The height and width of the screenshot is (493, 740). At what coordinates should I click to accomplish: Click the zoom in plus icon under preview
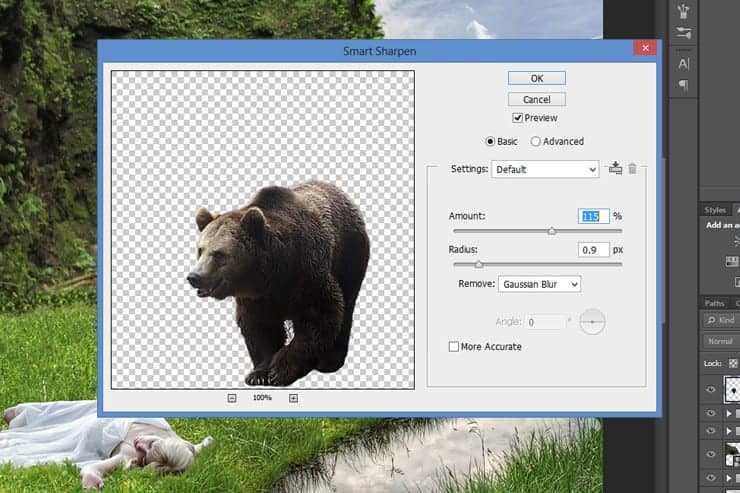pos(293,398)
